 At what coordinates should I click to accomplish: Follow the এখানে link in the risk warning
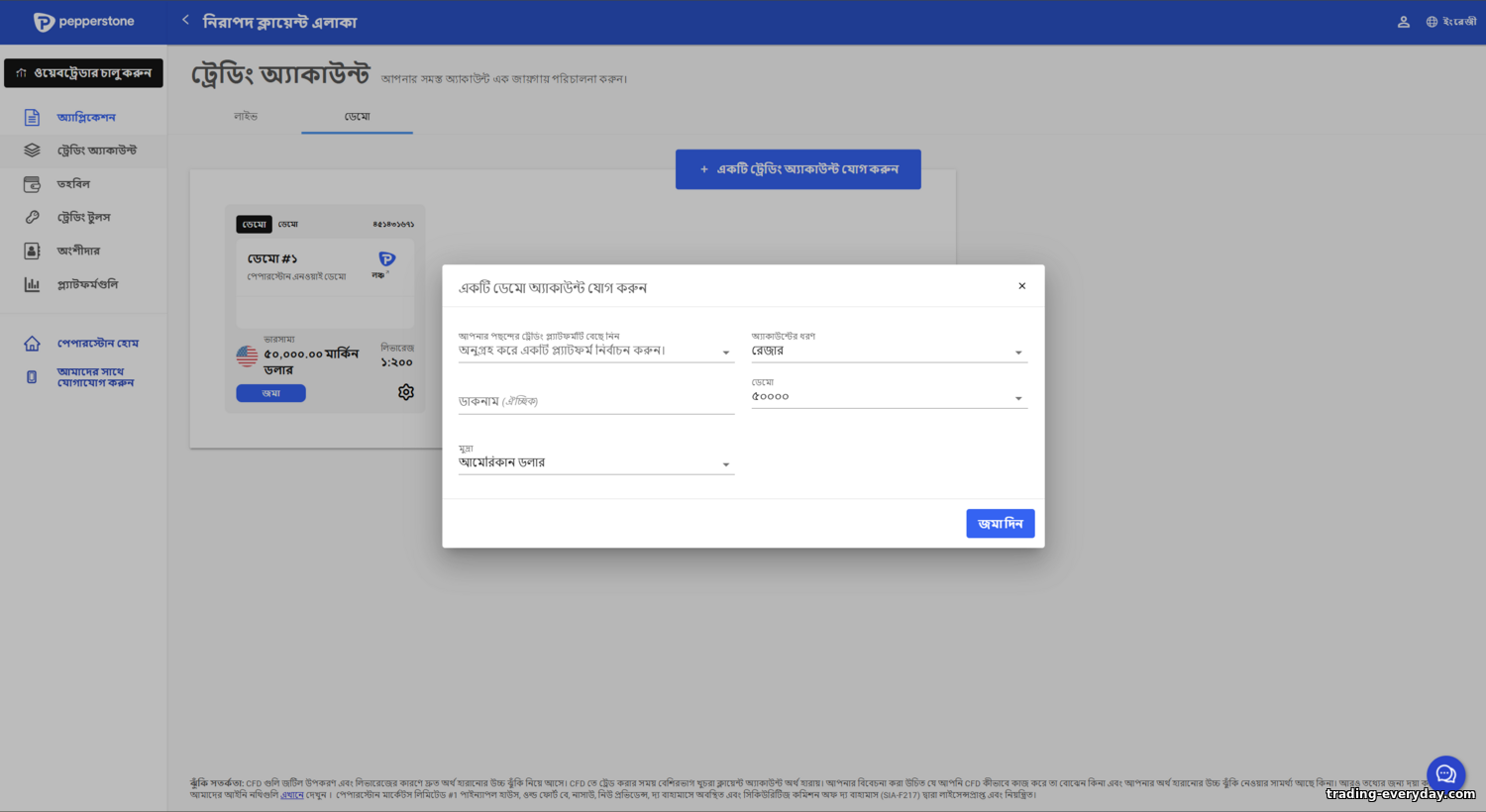[292, 795]
